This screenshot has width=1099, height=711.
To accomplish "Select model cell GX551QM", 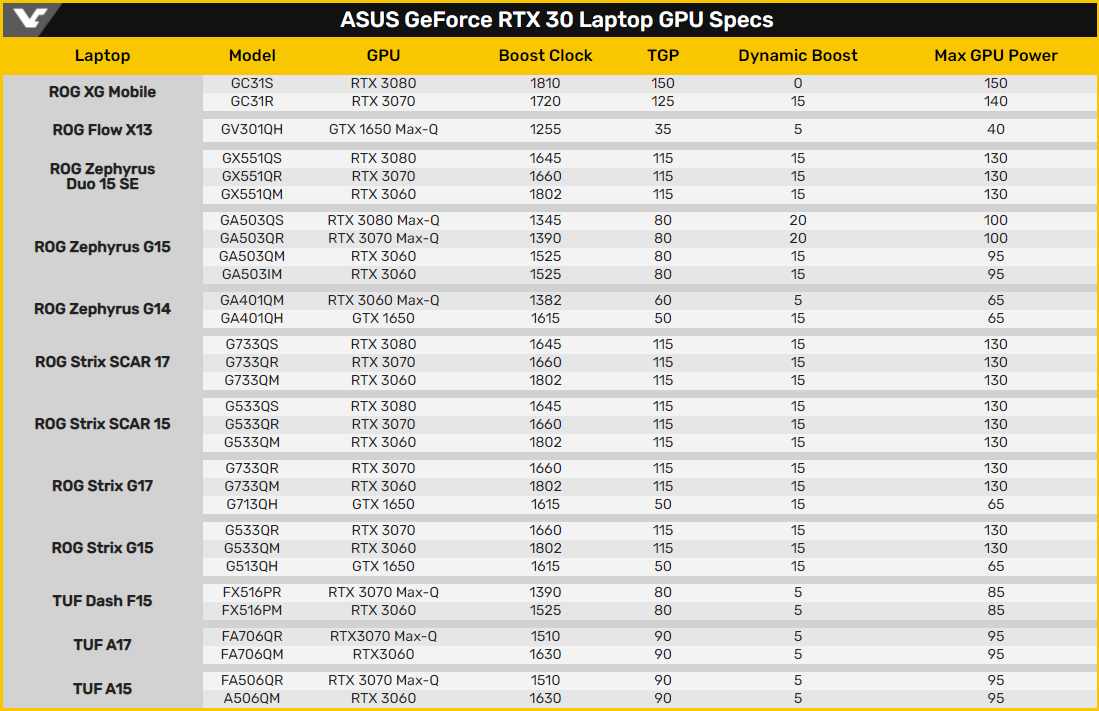I will (x=252, y=194).
